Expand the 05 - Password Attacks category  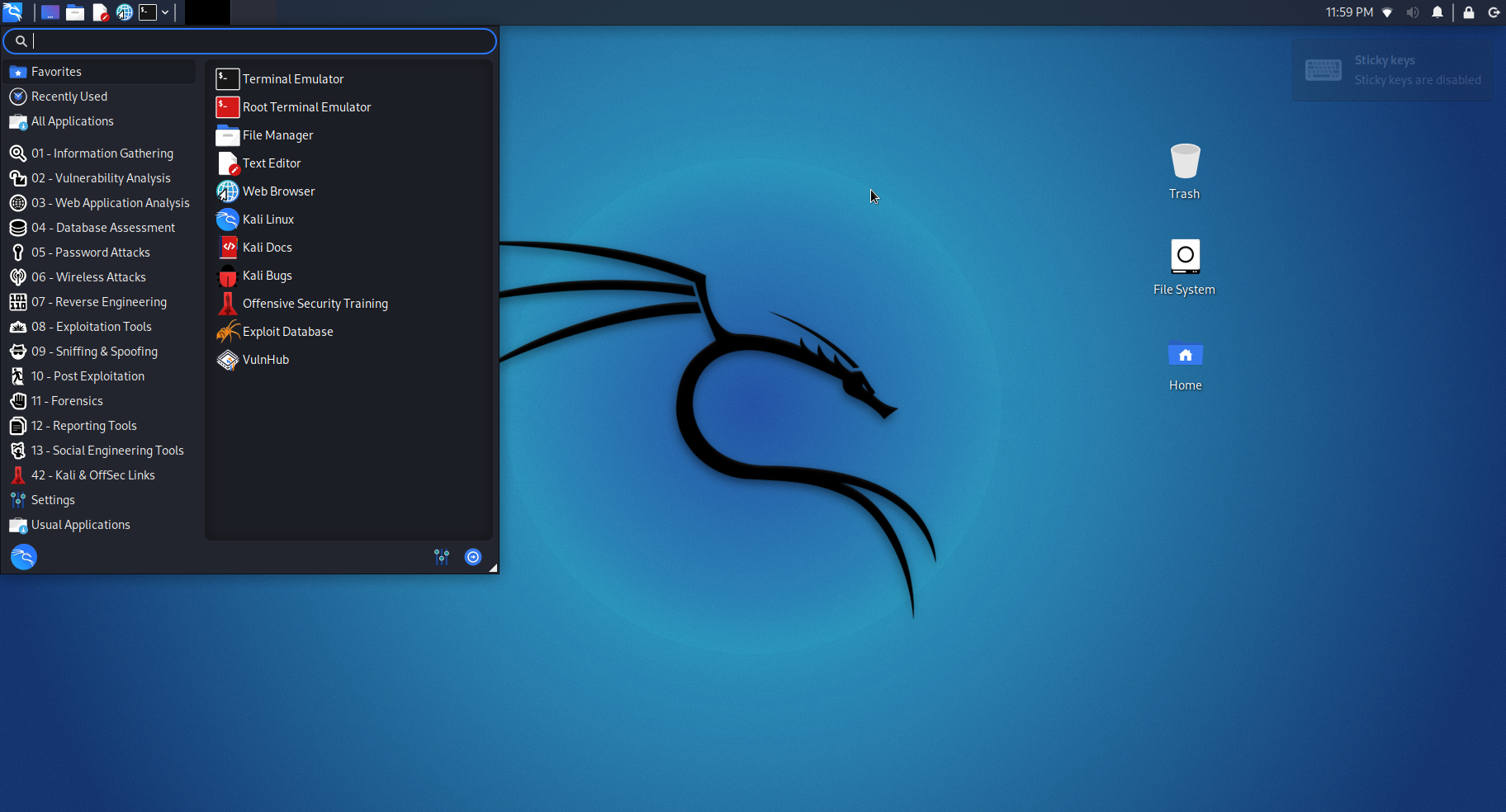coord(91,253)
